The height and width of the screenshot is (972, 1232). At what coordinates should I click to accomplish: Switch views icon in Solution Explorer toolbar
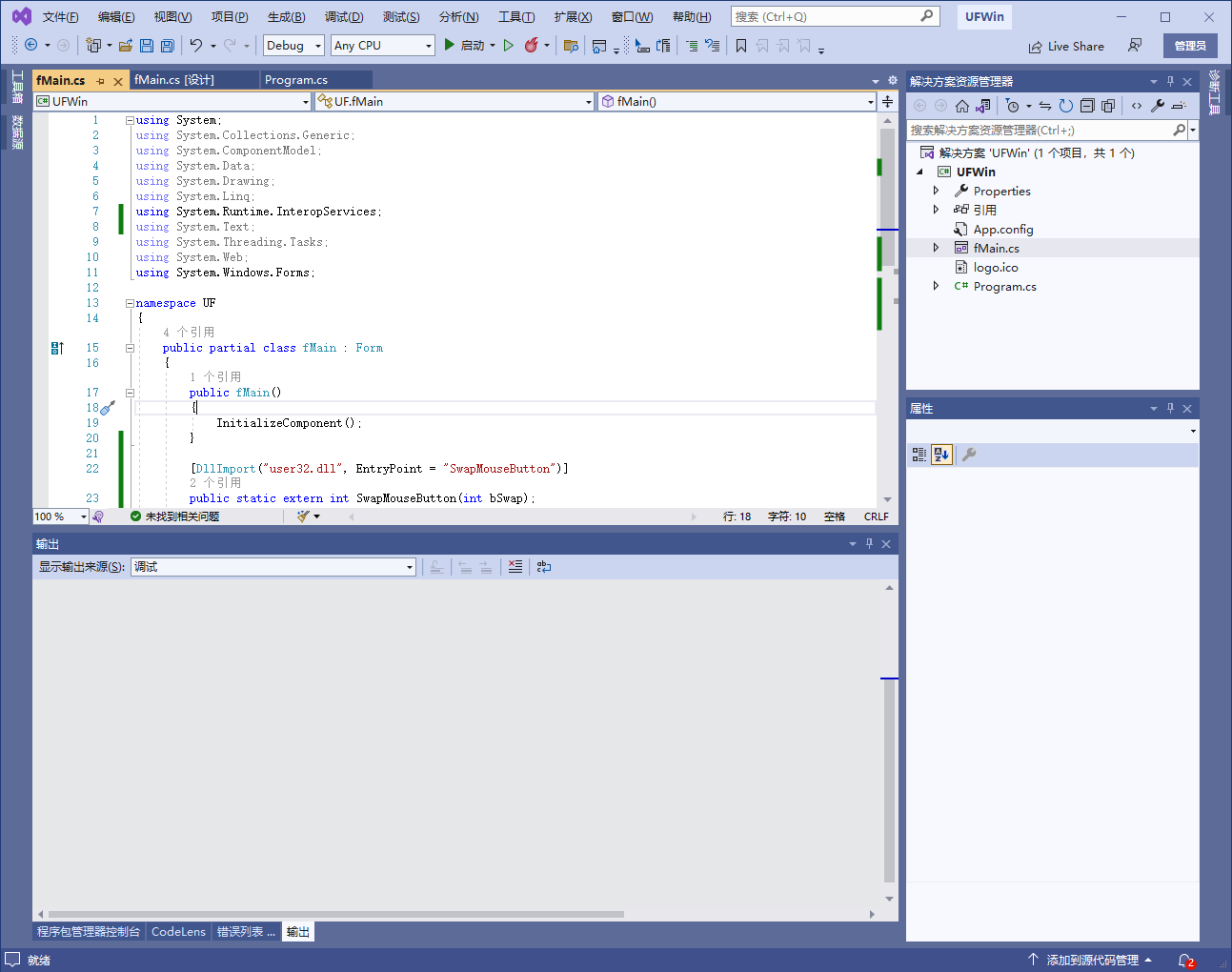(983, 106)
